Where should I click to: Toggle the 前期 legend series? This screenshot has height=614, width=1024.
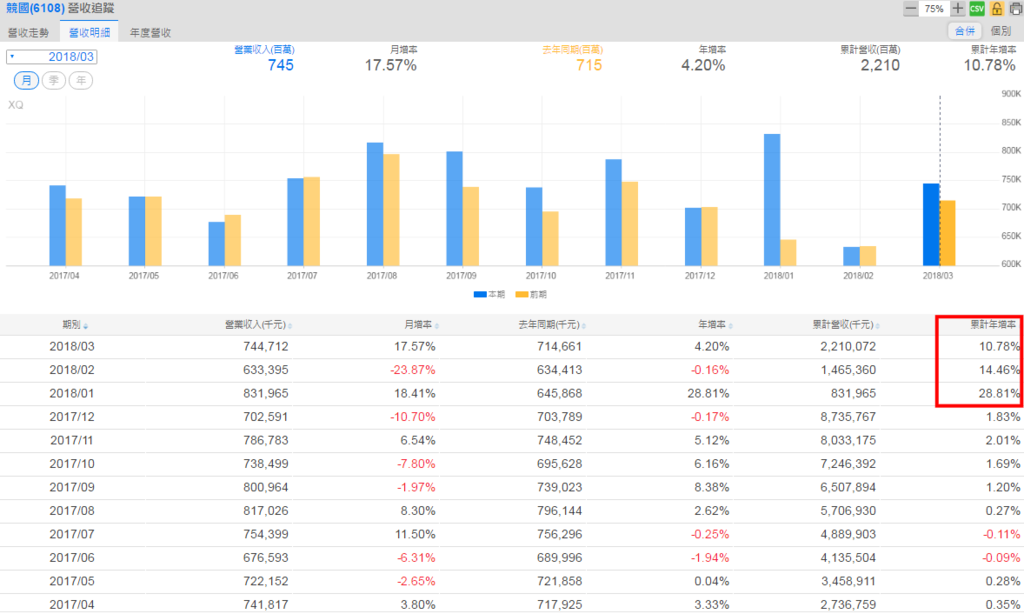[531, 295]
